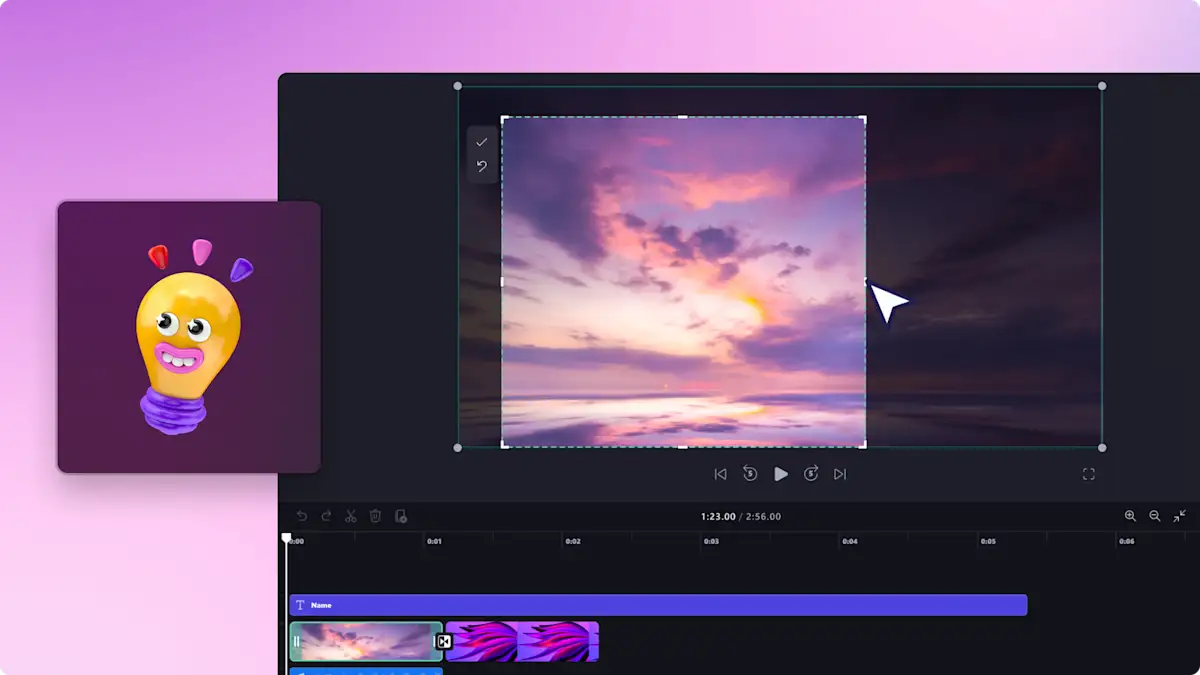This screenshot has height=675, width=1200.
Task: Skip to the start of the video
Action: coord(721,474)
